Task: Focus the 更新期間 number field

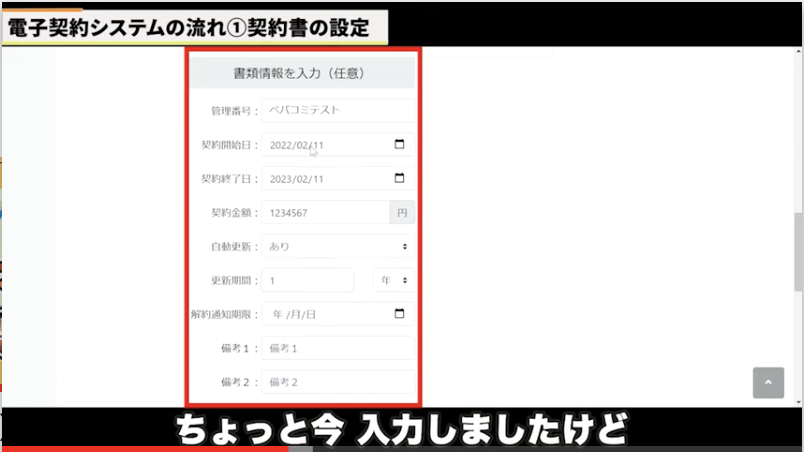Action: 307,281
